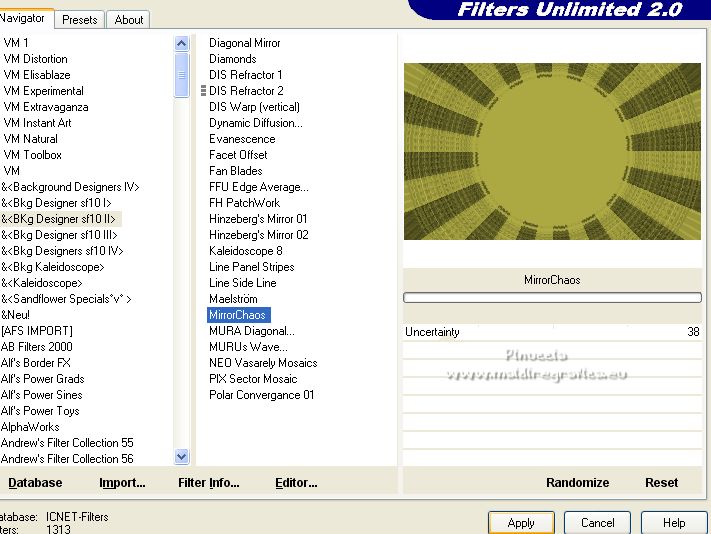Viewport: 711px width, 534px height.
Task: Choose FH PatchWork filter
Action: (x=244, y=203)
